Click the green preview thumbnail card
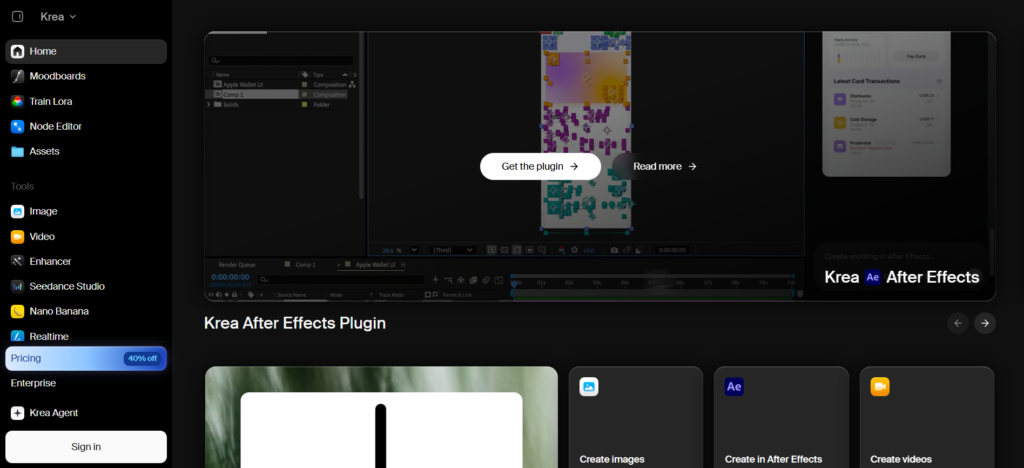1024x468 pixels. (x=381, y=417)
